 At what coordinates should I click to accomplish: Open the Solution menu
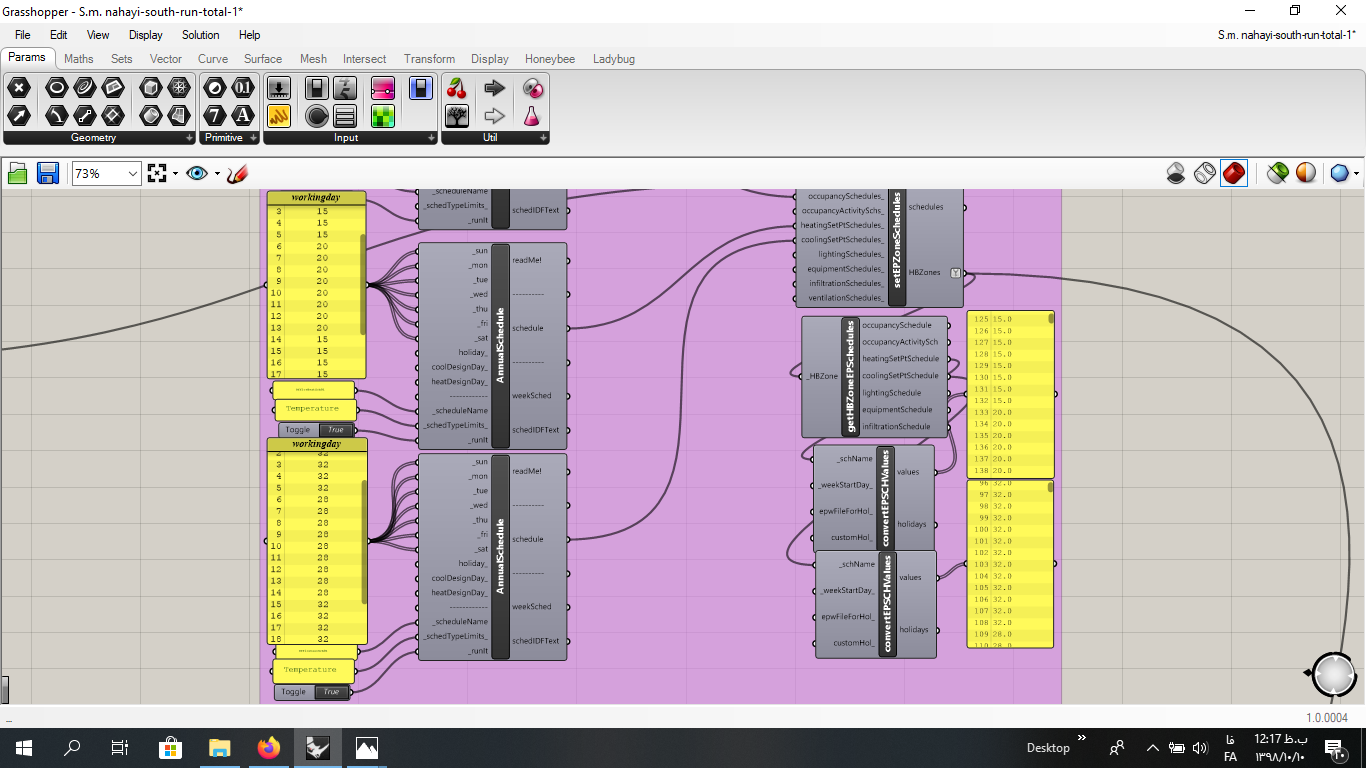coord(200,35)
